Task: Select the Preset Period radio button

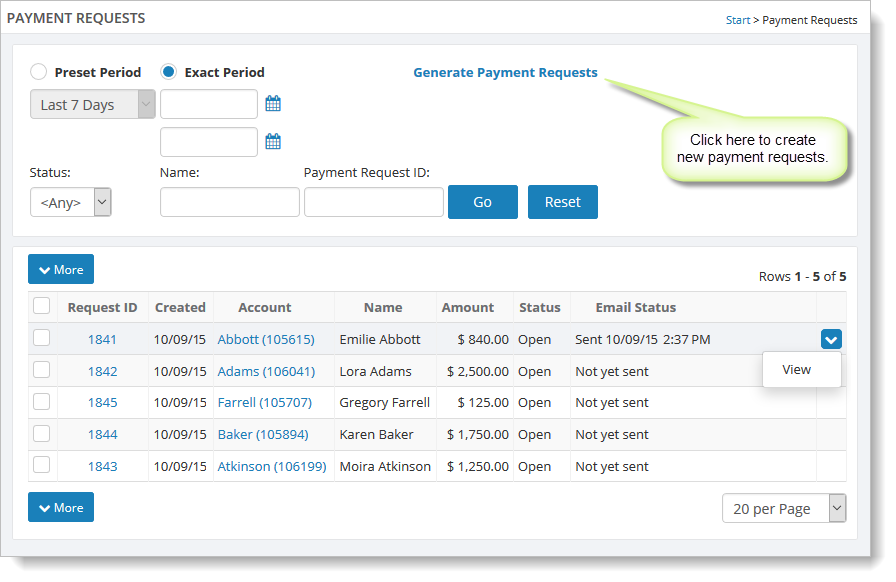Action: 38,72
